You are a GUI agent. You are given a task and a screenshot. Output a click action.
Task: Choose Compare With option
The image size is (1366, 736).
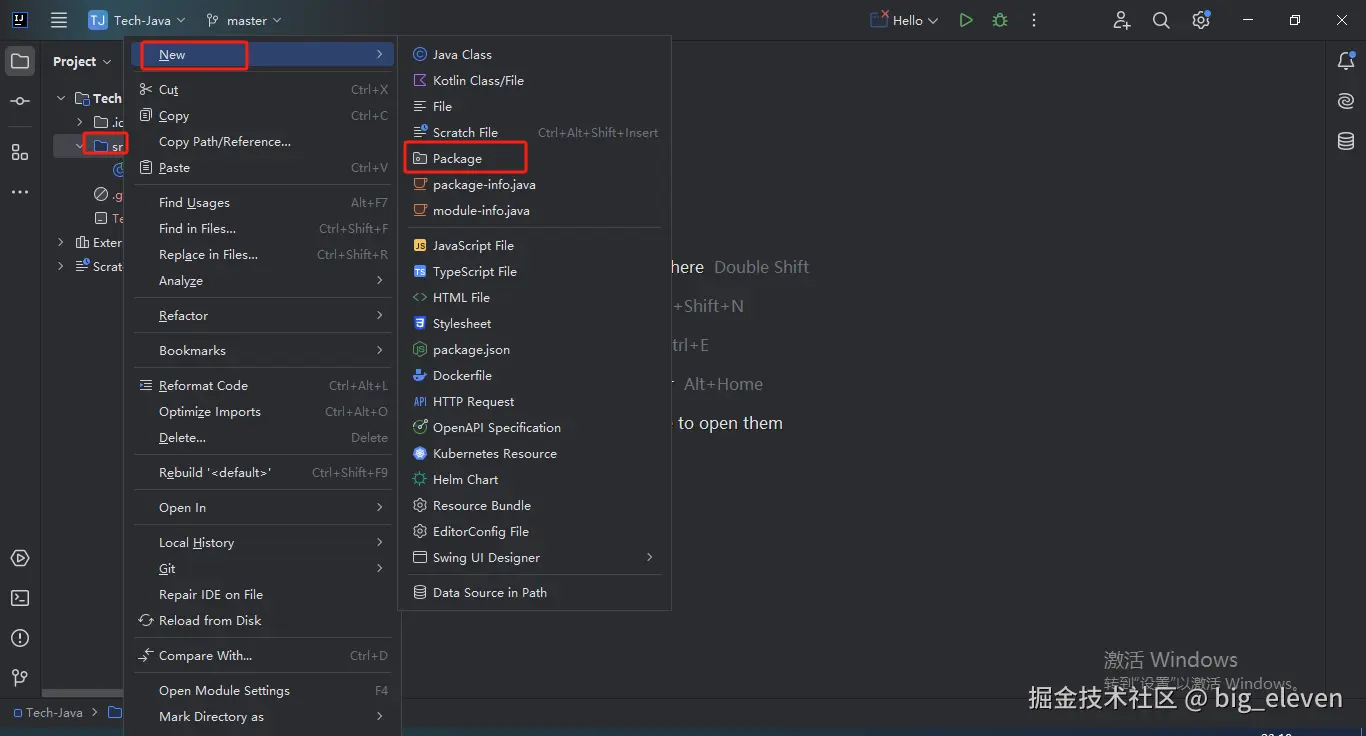[x=263, y=655]
